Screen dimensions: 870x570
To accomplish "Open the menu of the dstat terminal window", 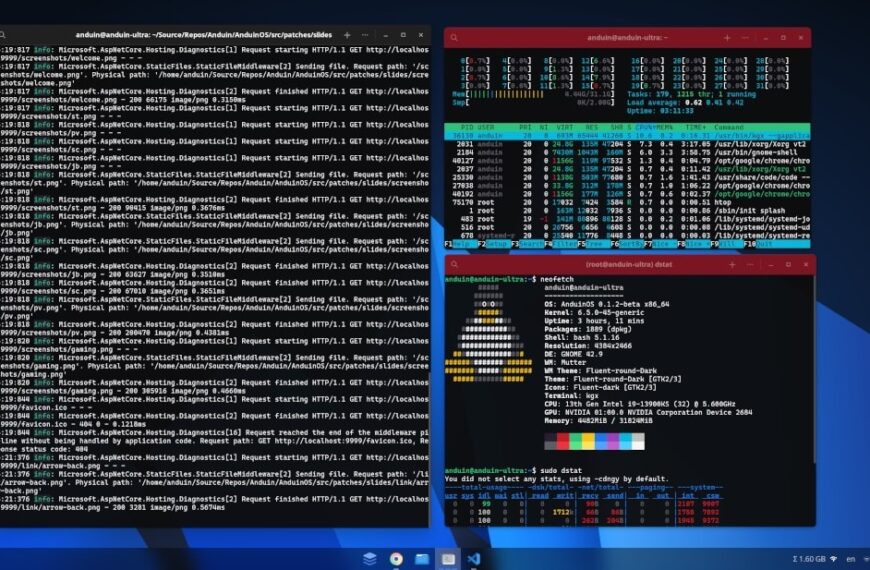I will [750, 265].
